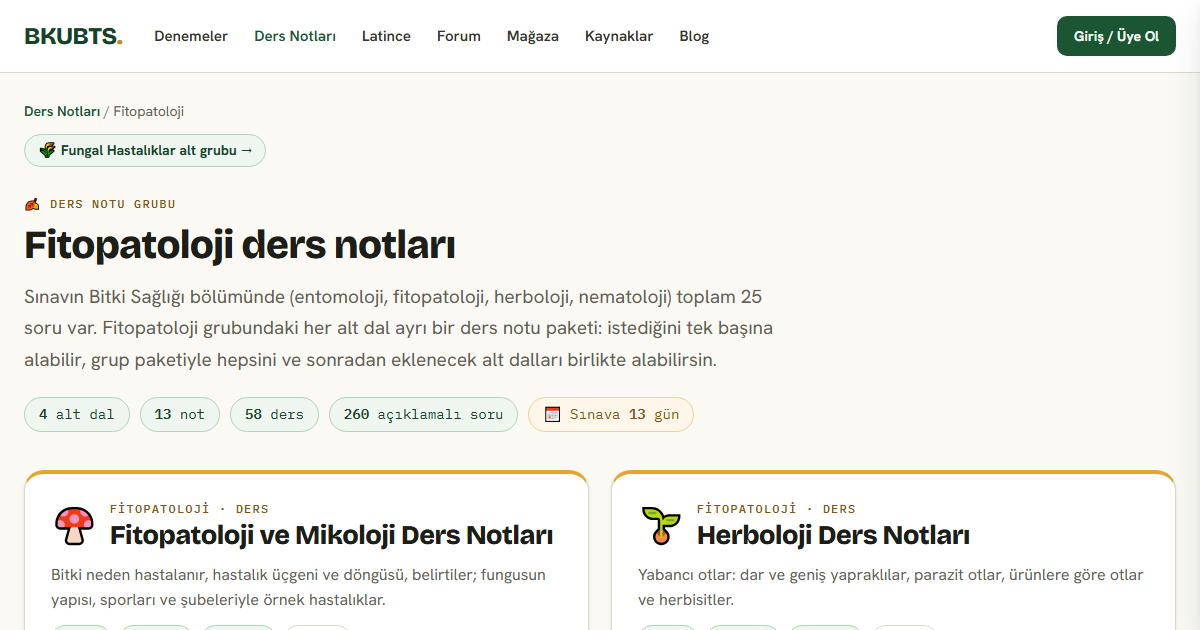Click the Giriş / Üye Ol button
This screenshot has height=630, width=1200.
[1116, 36]
